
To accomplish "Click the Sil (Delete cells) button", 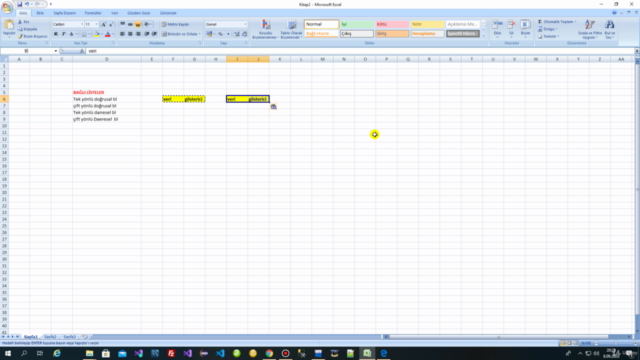I will coord(511,28).
